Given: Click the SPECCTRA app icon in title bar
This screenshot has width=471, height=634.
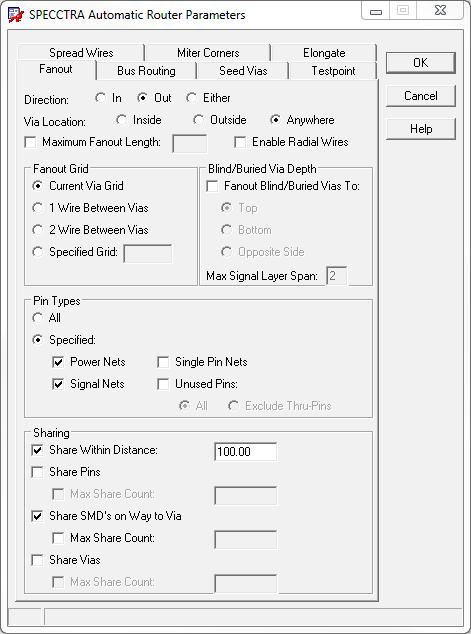Looking at the screenshot, I should (x=16, y=15).
